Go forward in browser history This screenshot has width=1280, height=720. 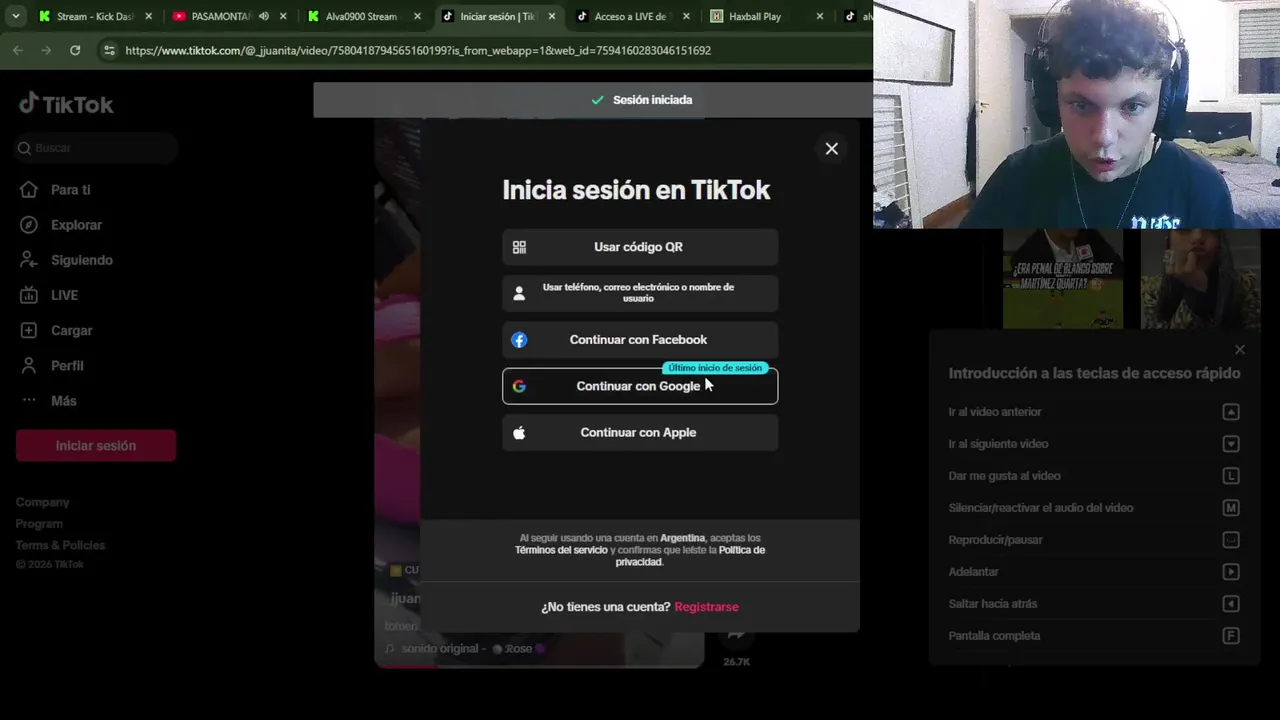pos(46,50)
